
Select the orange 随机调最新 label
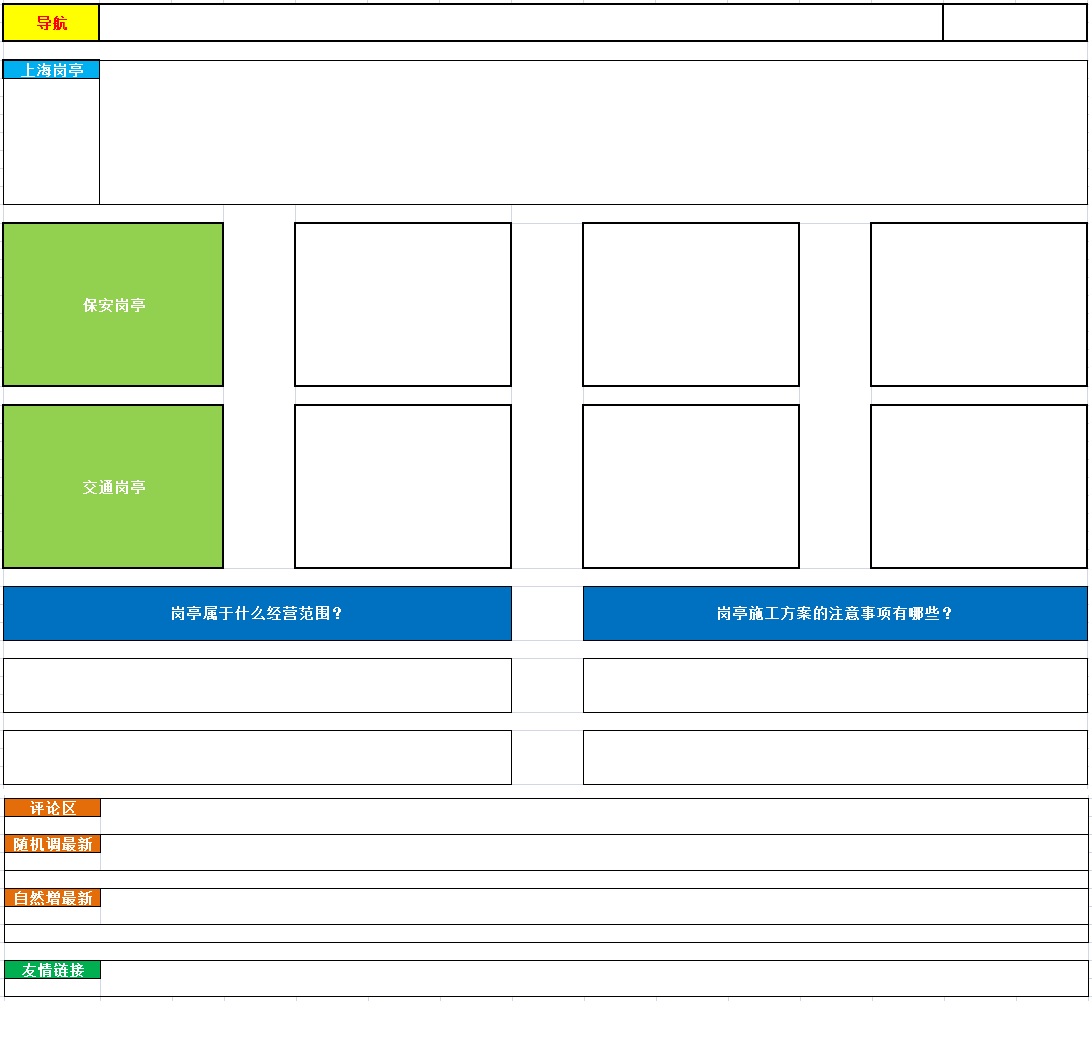[52, 844]
